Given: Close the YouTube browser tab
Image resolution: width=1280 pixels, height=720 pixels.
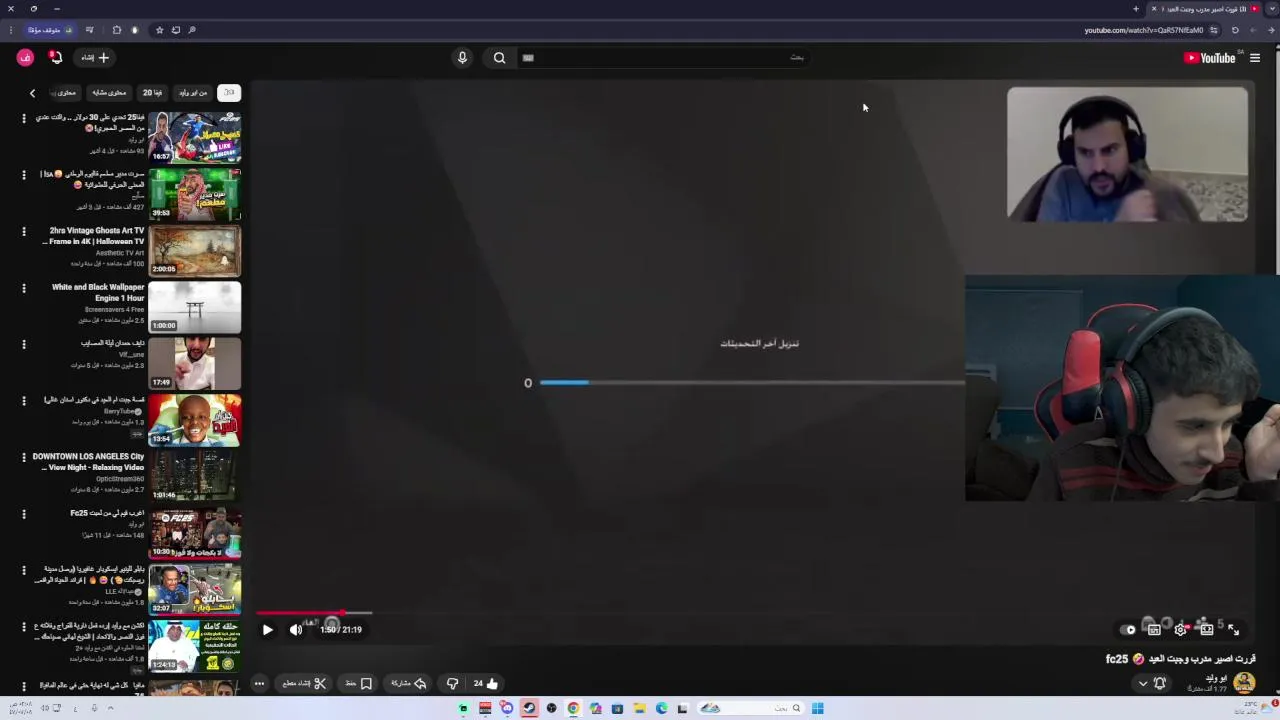Looking at the screenshot, I should [x=1154, y=9].
